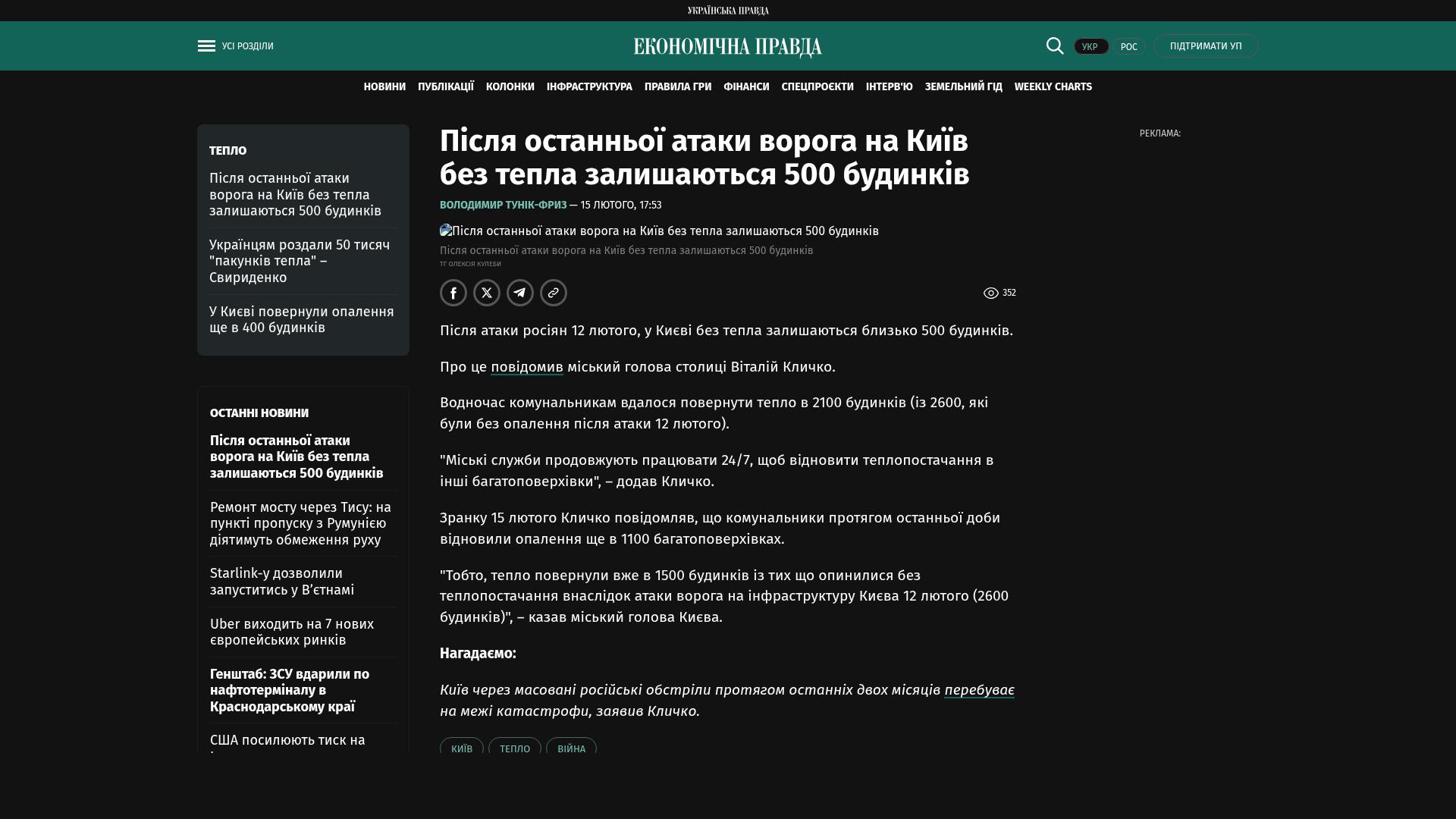1456x819 pixels.
Task: Select the Війна tag
Action: 571,748
